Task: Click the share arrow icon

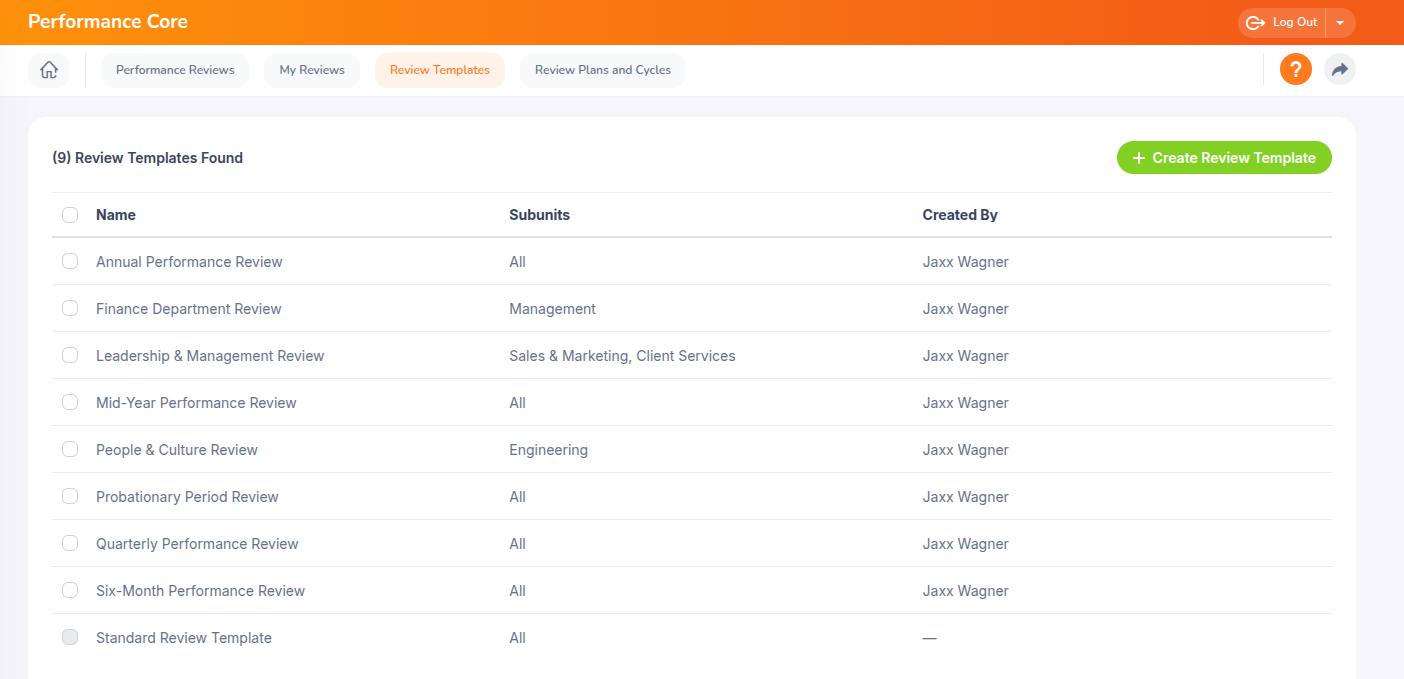Action: (1340, 70)
